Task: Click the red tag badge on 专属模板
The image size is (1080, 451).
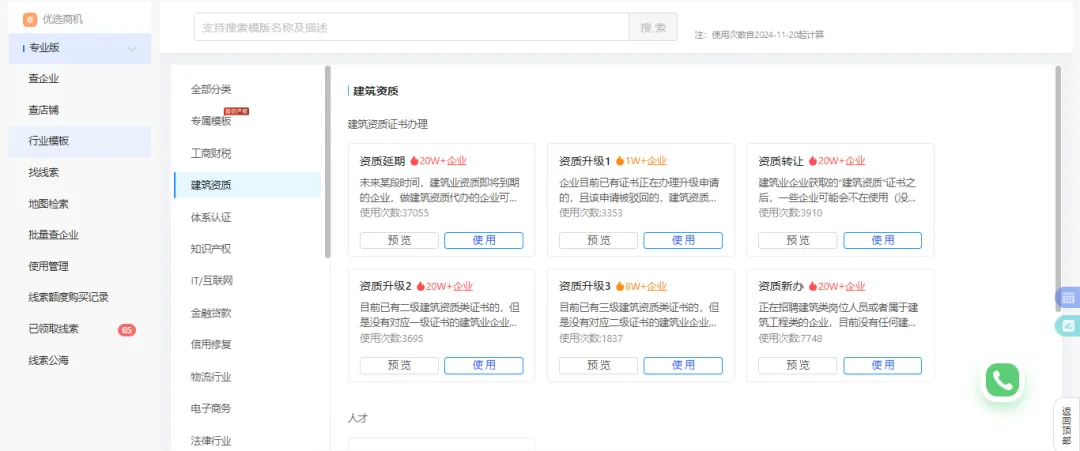Action: point(236,111)
